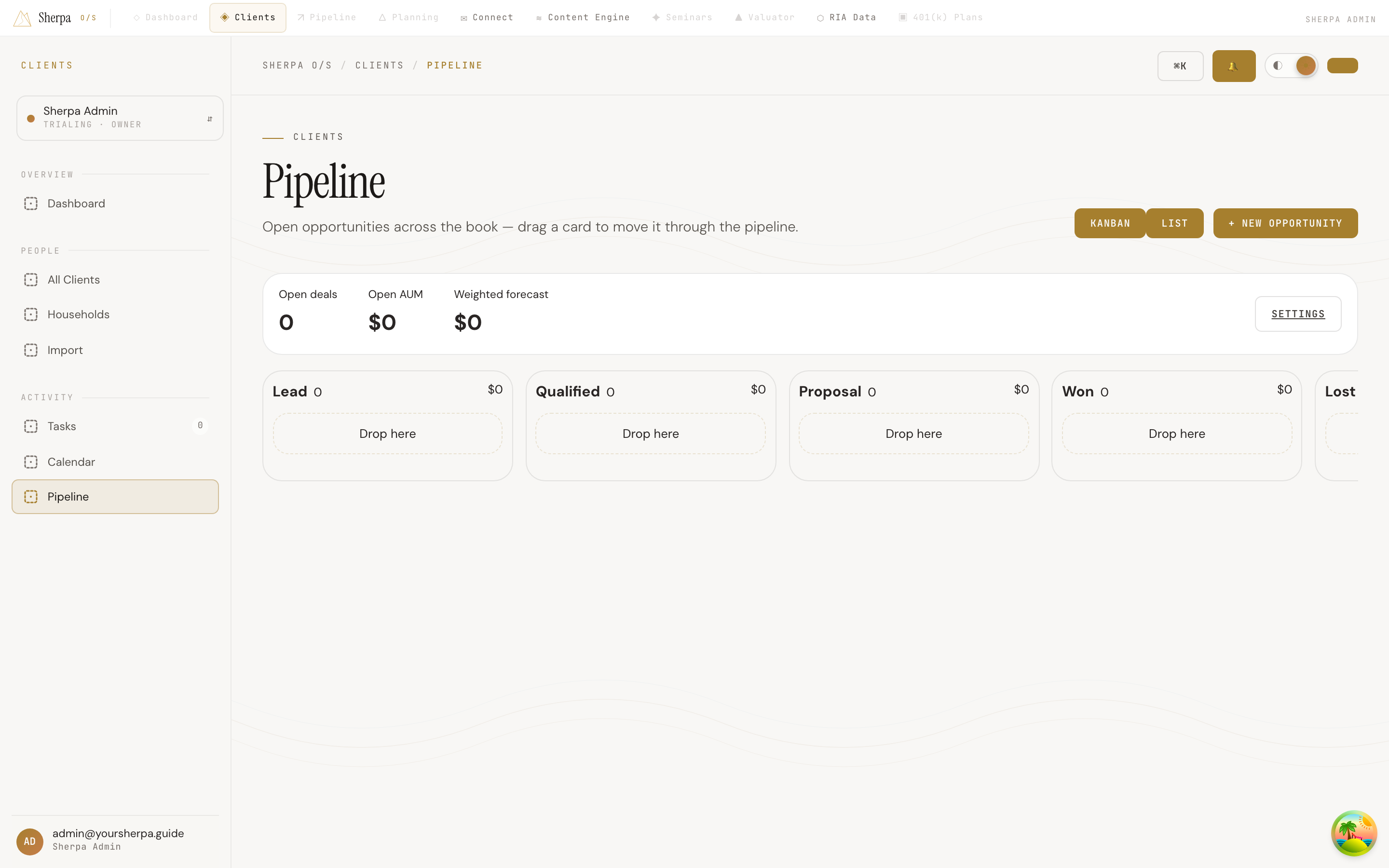Click the Tasks sidebar icon

tap(31, 426)
